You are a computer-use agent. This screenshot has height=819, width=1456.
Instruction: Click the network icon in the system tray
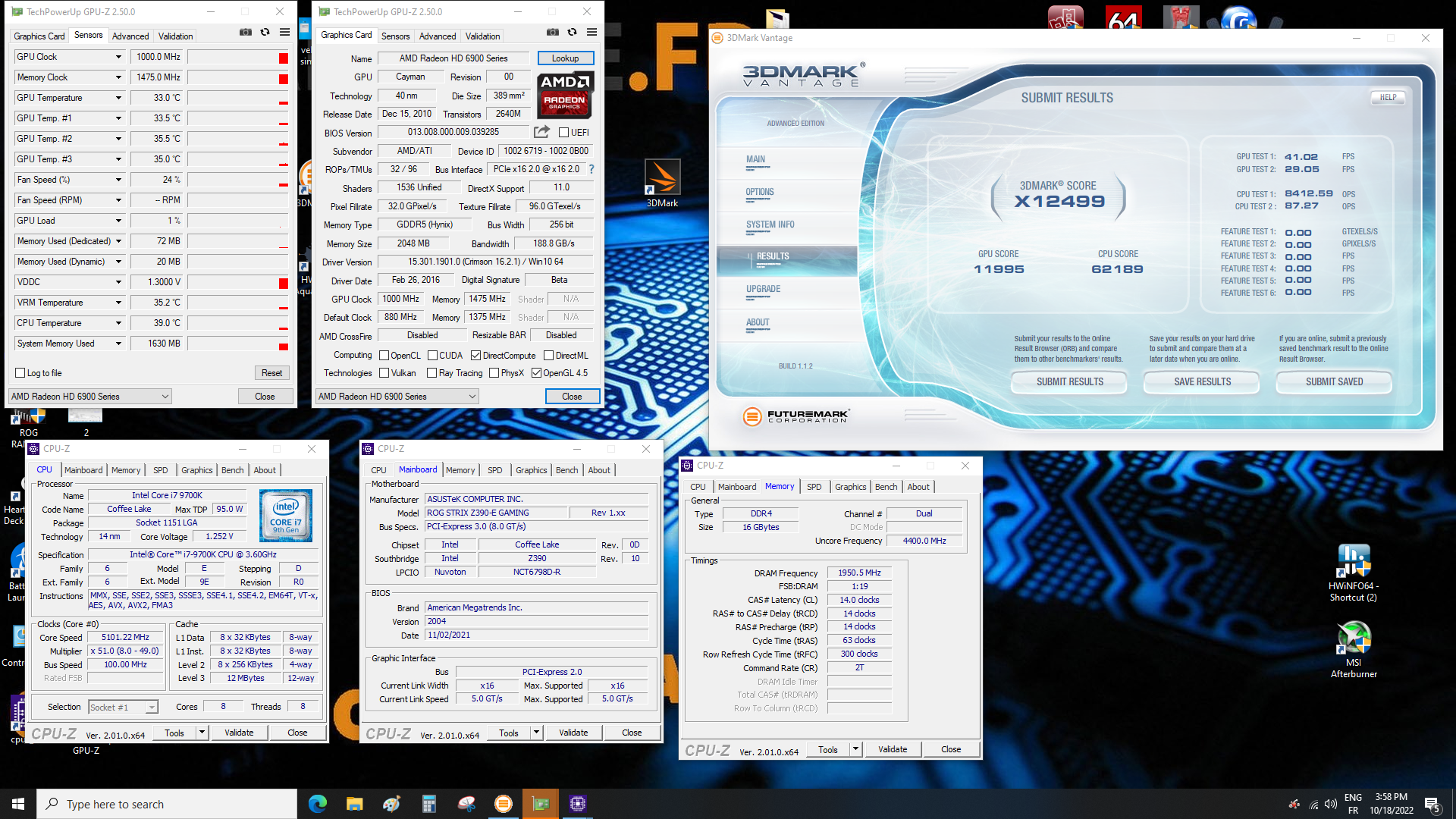pos(1313,804)
